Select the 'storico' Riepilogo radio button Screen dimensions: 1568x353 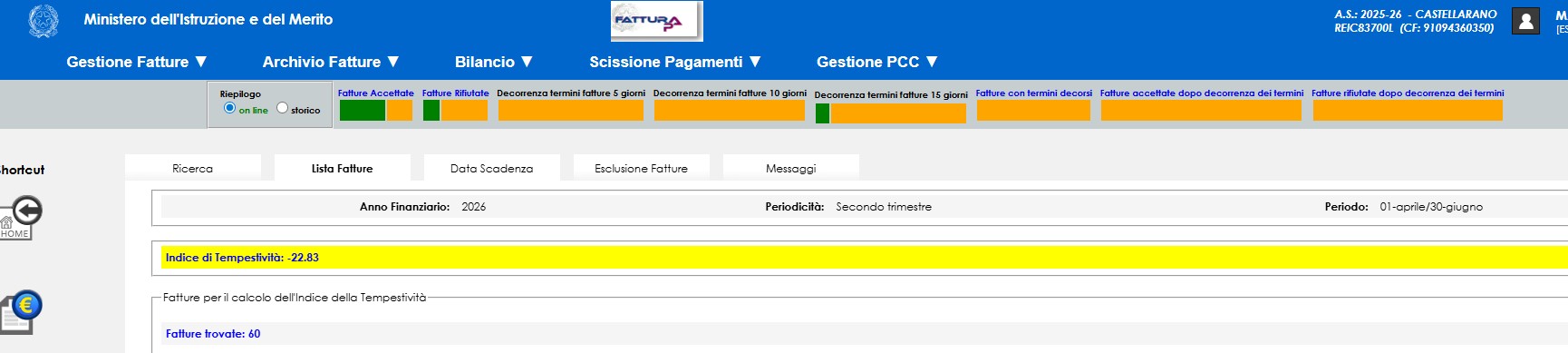[x=282, y=108]
